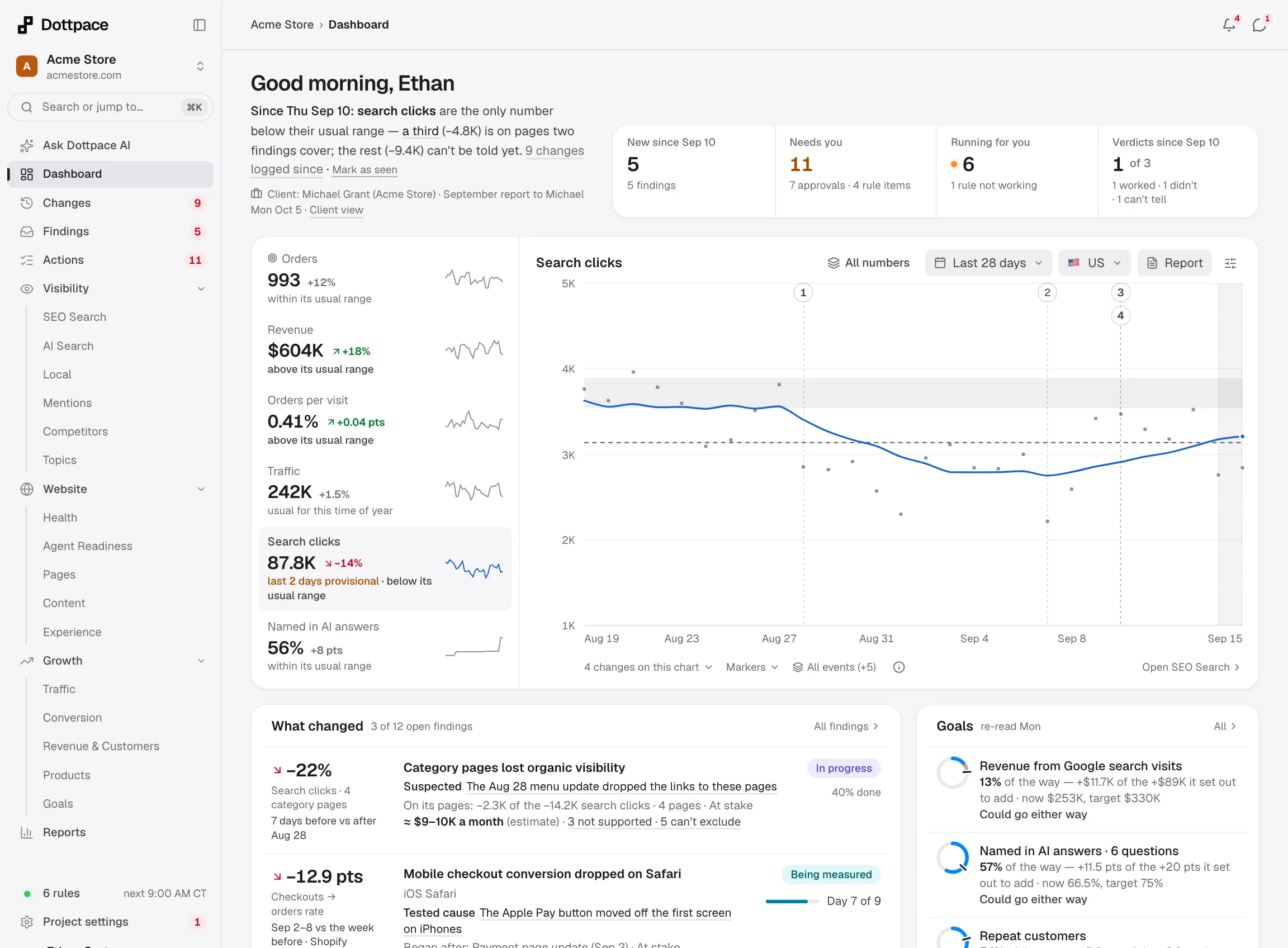This screenshot has height=948, width=1288.
Task: Open chart settings sliders icon
Action: (x=1230, y=263)
